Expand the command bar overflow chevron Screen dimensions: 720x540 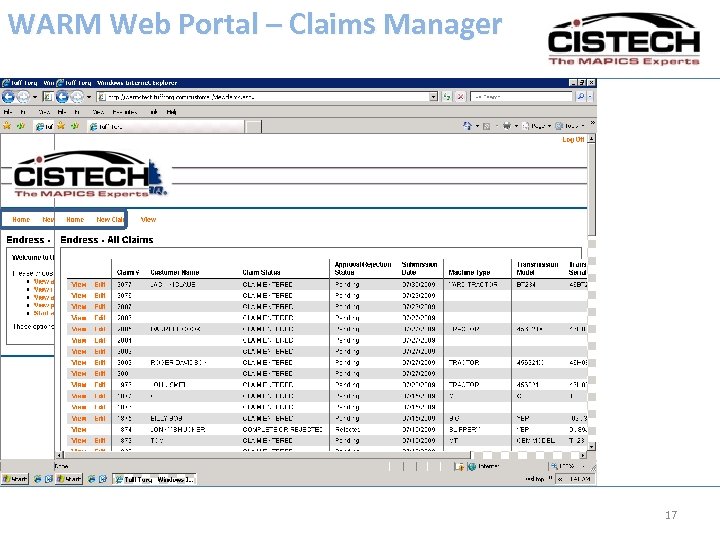pyautogui.click(x=592, y=123)
